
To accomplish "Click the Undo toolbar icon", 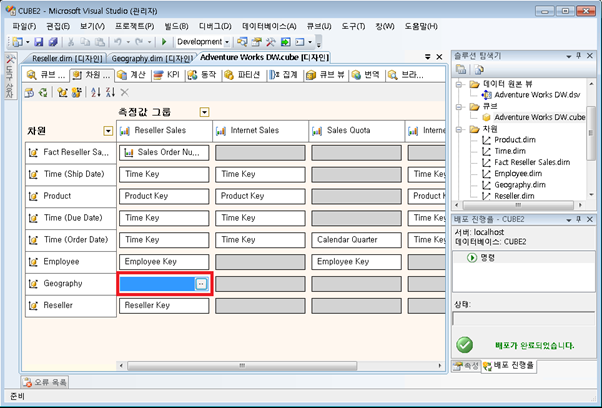I will (x=118, y=41).
